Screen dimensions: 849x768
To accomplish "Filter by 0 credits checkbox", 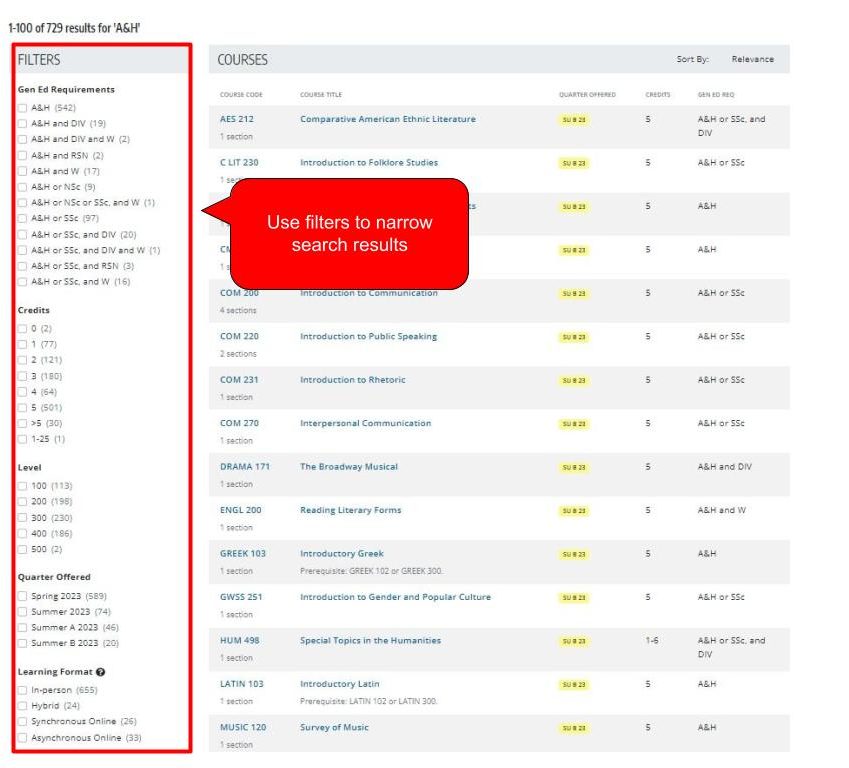I will [22, 329].
